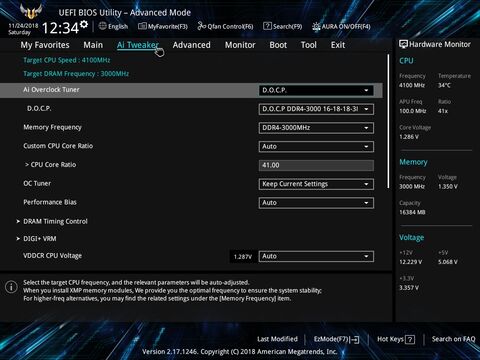Click Target DRAM Frequency : 3000MHz text
Viewport: 480px width, 360px height.
[76, 74]
